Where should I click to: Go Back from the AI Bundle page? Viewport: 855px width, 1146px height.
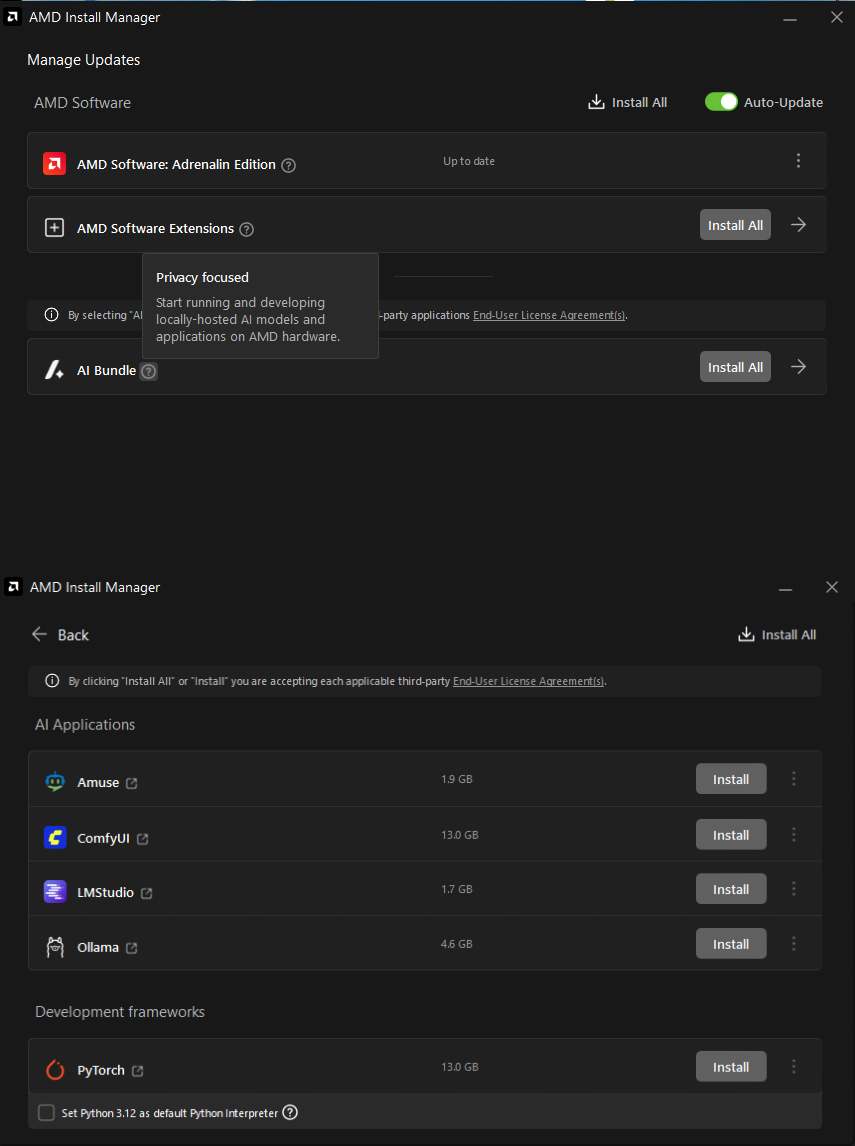pyautogui.click(x=60, y=634)
